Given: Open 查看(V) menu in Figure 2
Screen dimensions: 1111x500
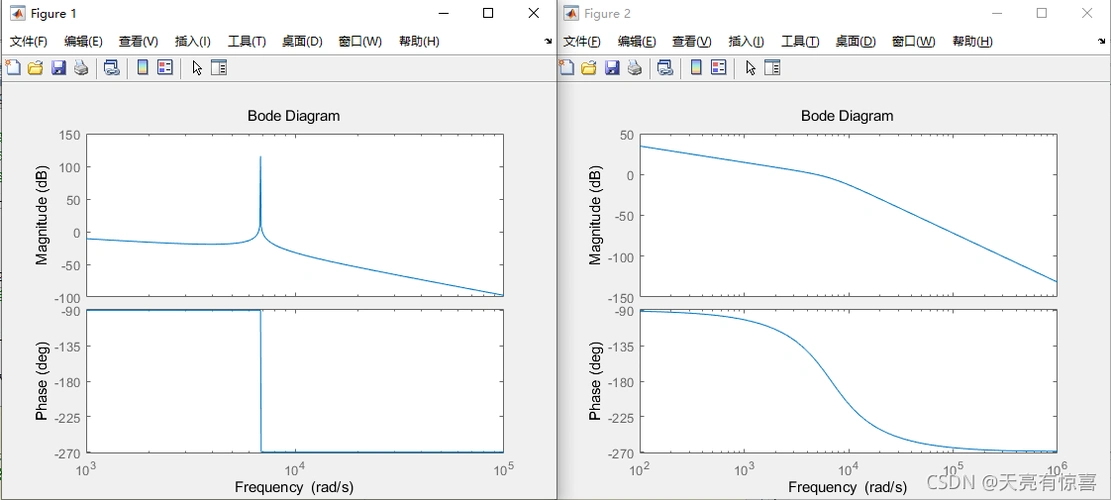Looking at the screenshot, I should point(691,41).
